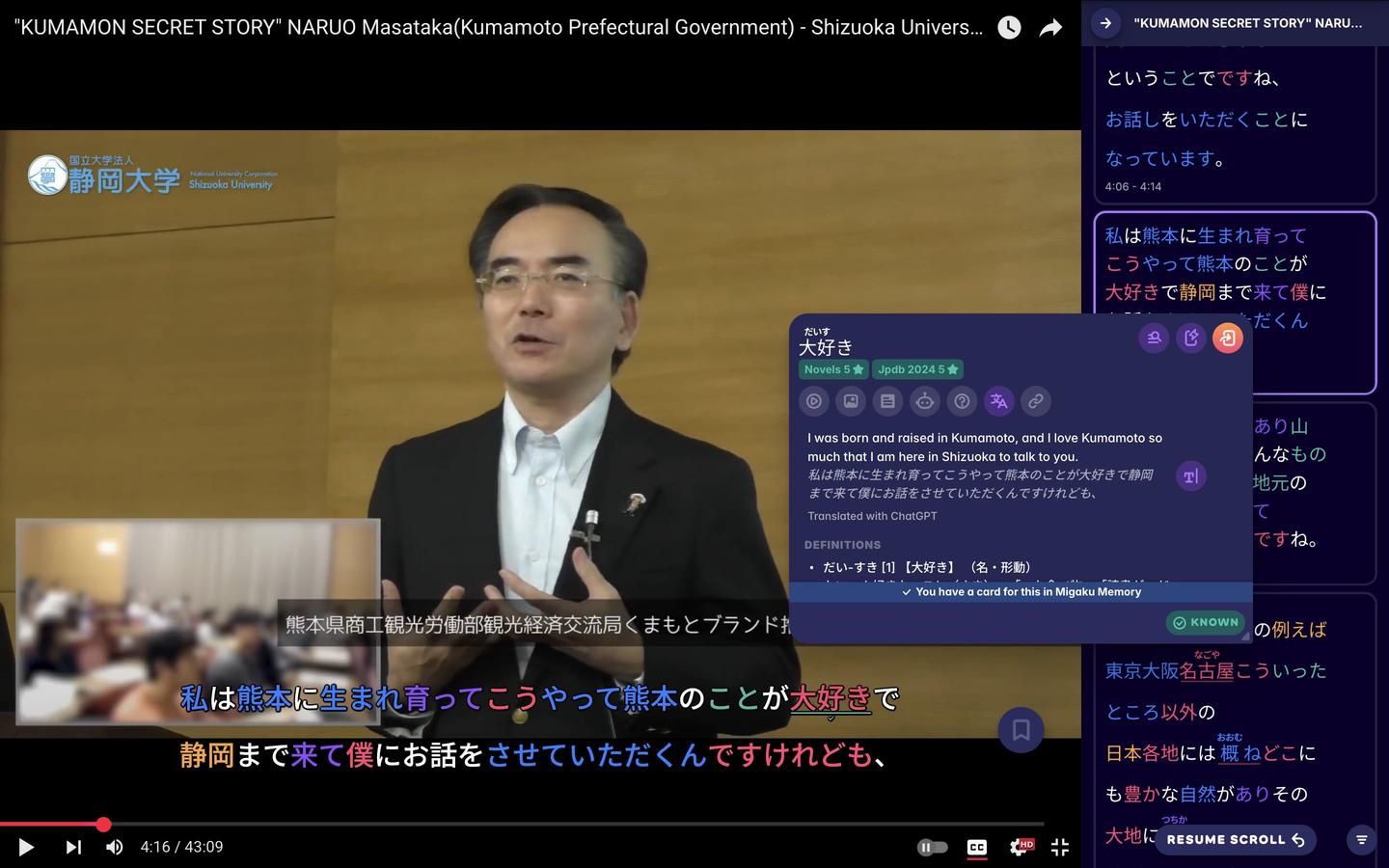Screen dimensions: 1389x868
Task: Click the Watch later clock icon
Action: [1009, 28]
